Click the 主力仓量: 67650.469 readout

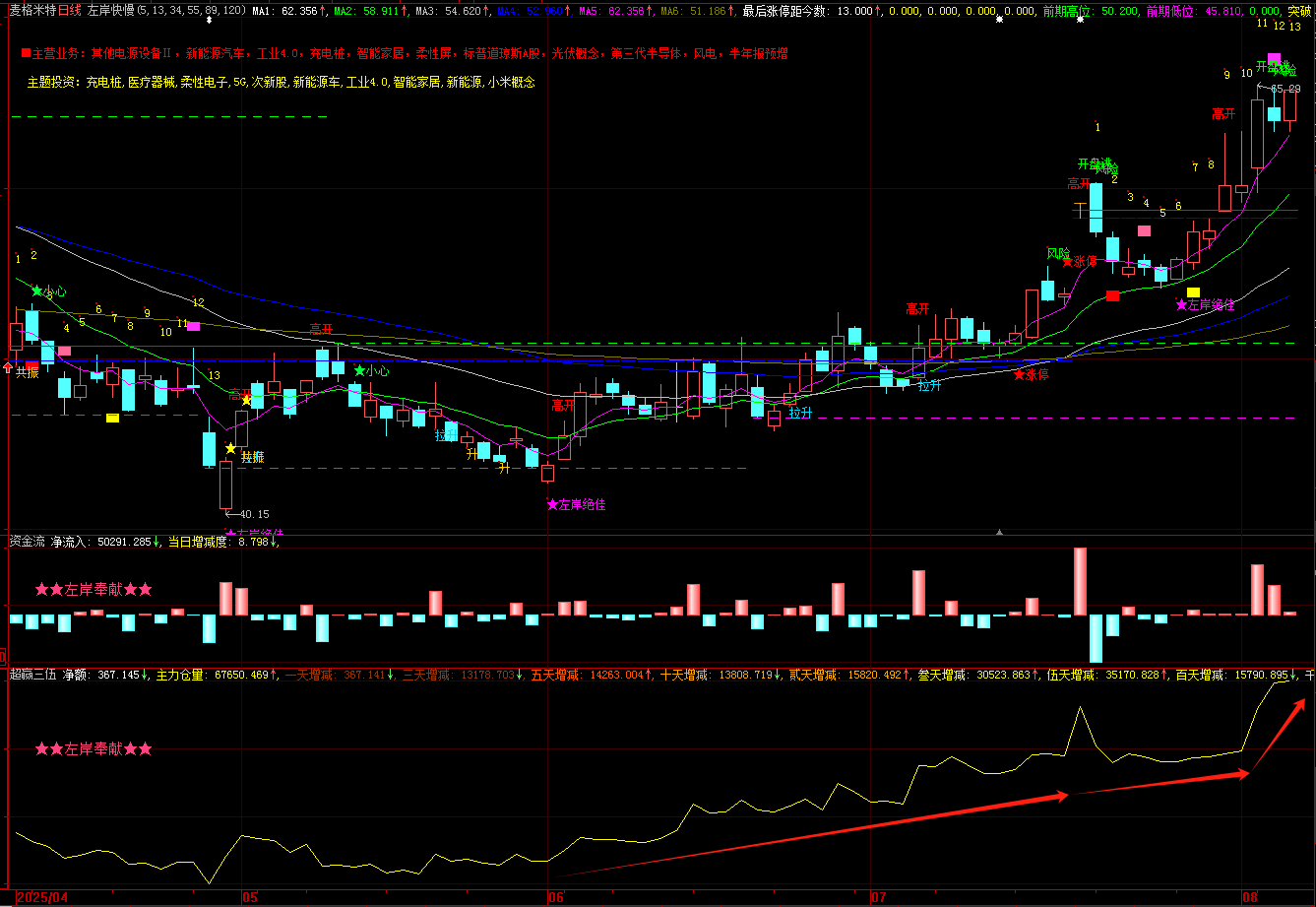point(218,676)
